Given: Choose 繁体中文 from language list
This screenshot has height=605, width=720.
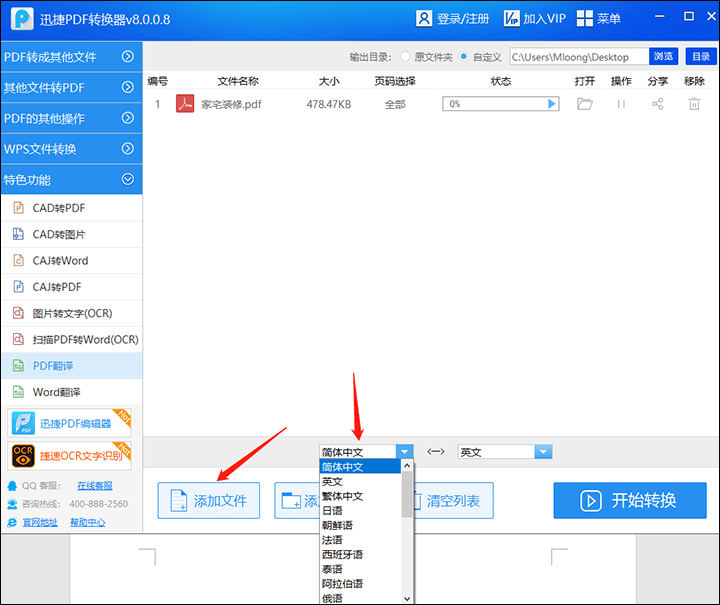Looking at the screenshot, I should [360, 496].
